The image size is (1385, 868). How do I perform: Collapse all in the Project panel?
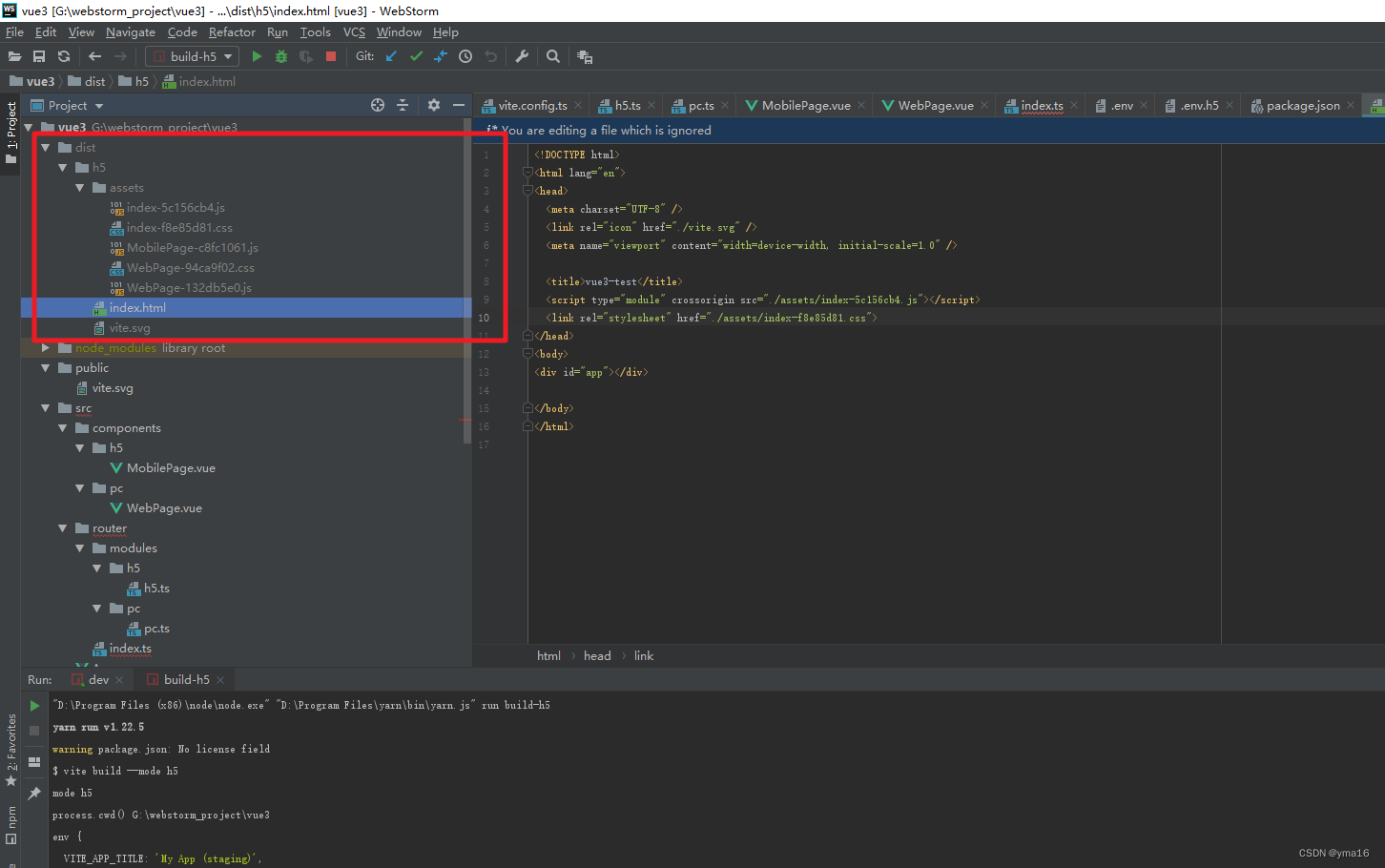tap(403, 105)
